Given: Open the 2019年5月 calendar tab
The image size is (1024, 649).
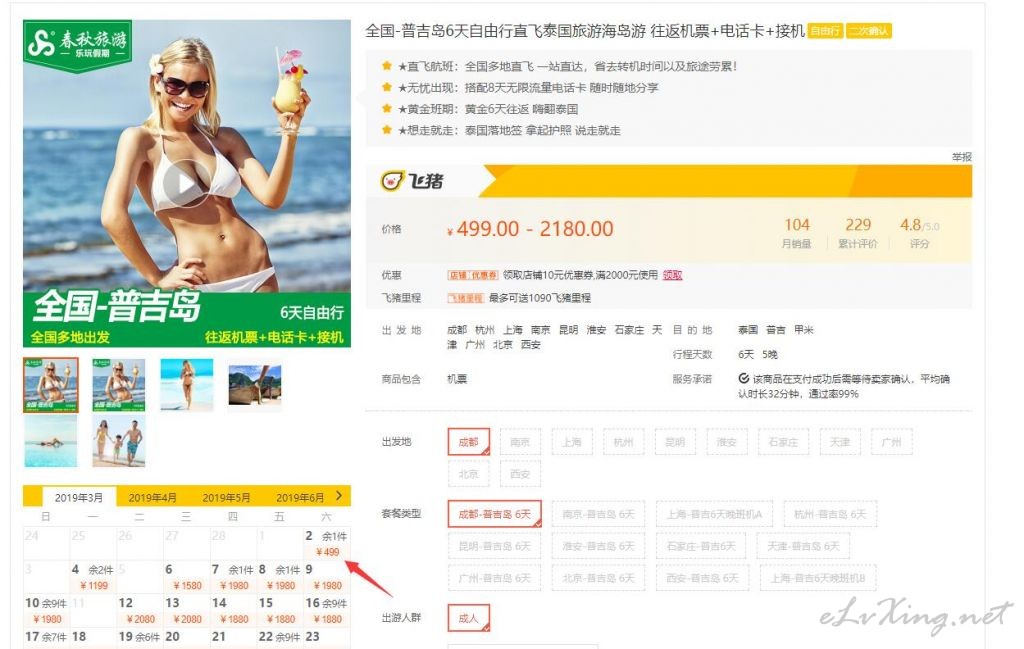Looking at the screenshot, I should pos(226,498).
